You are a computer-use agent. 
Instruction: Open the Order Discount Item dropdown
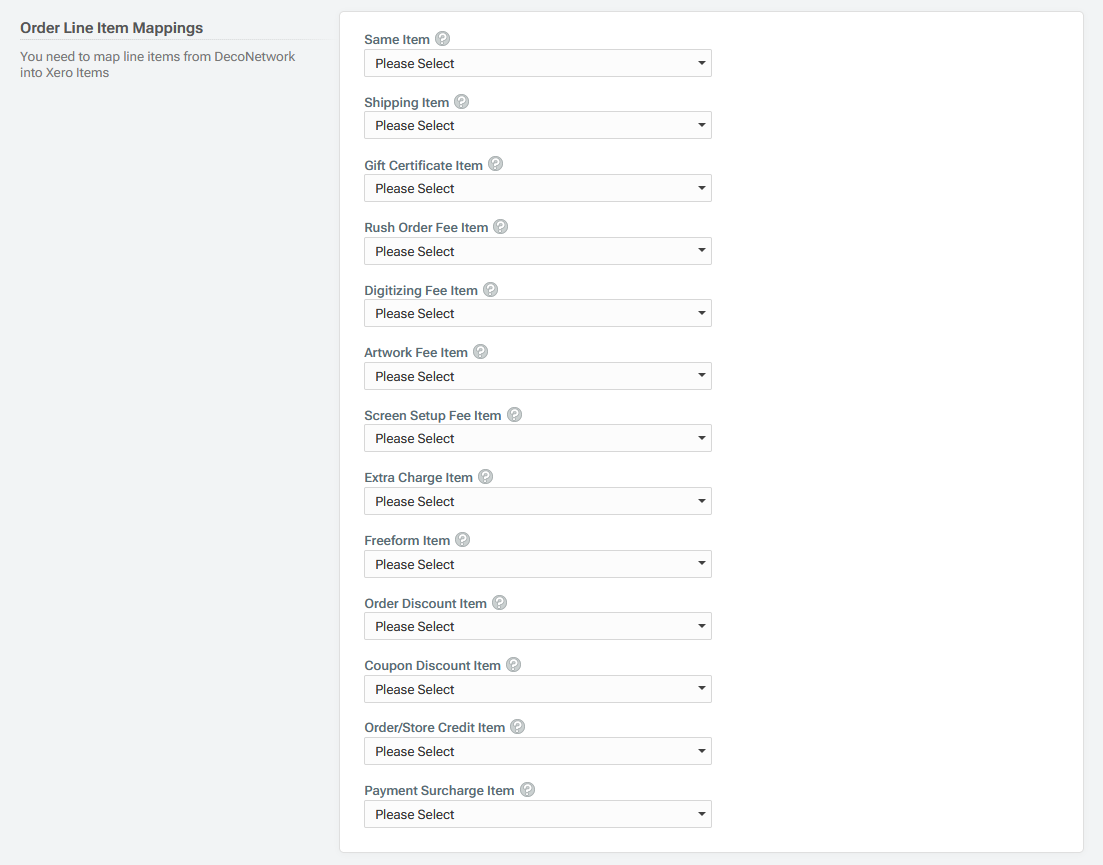537,627
